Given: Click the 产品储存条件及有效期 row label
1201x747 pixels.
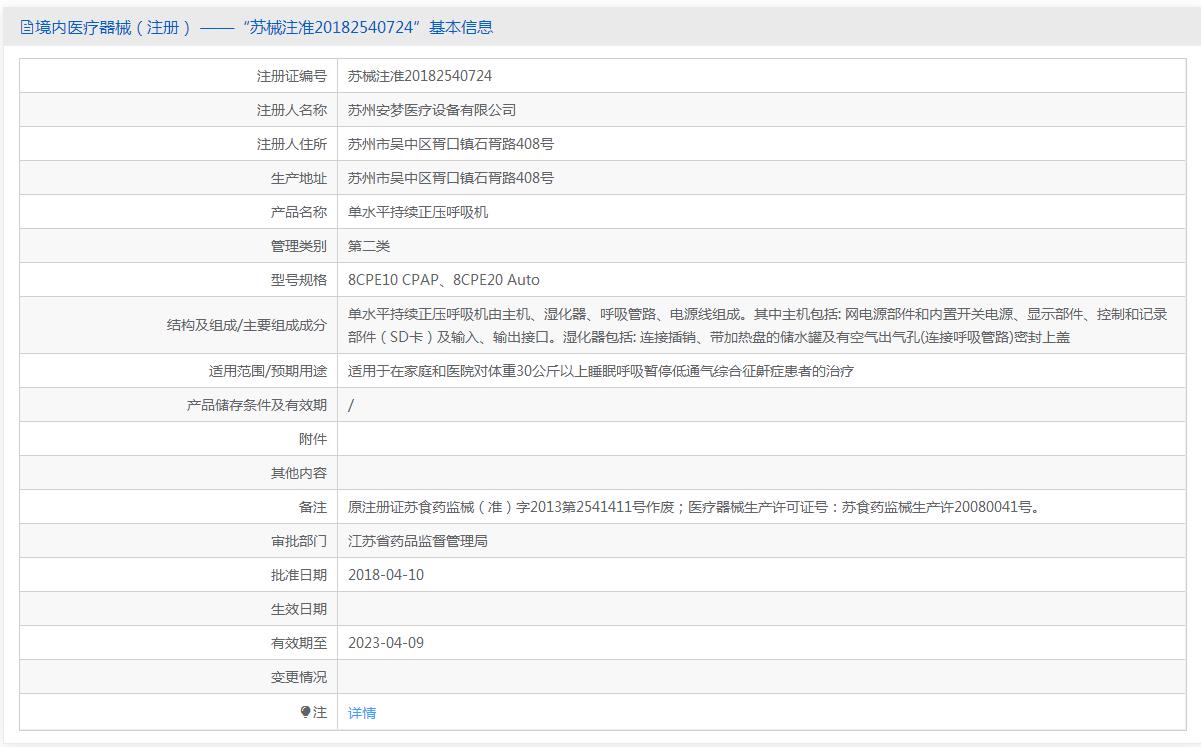Looking at the screenshot, I should (257, 405).
